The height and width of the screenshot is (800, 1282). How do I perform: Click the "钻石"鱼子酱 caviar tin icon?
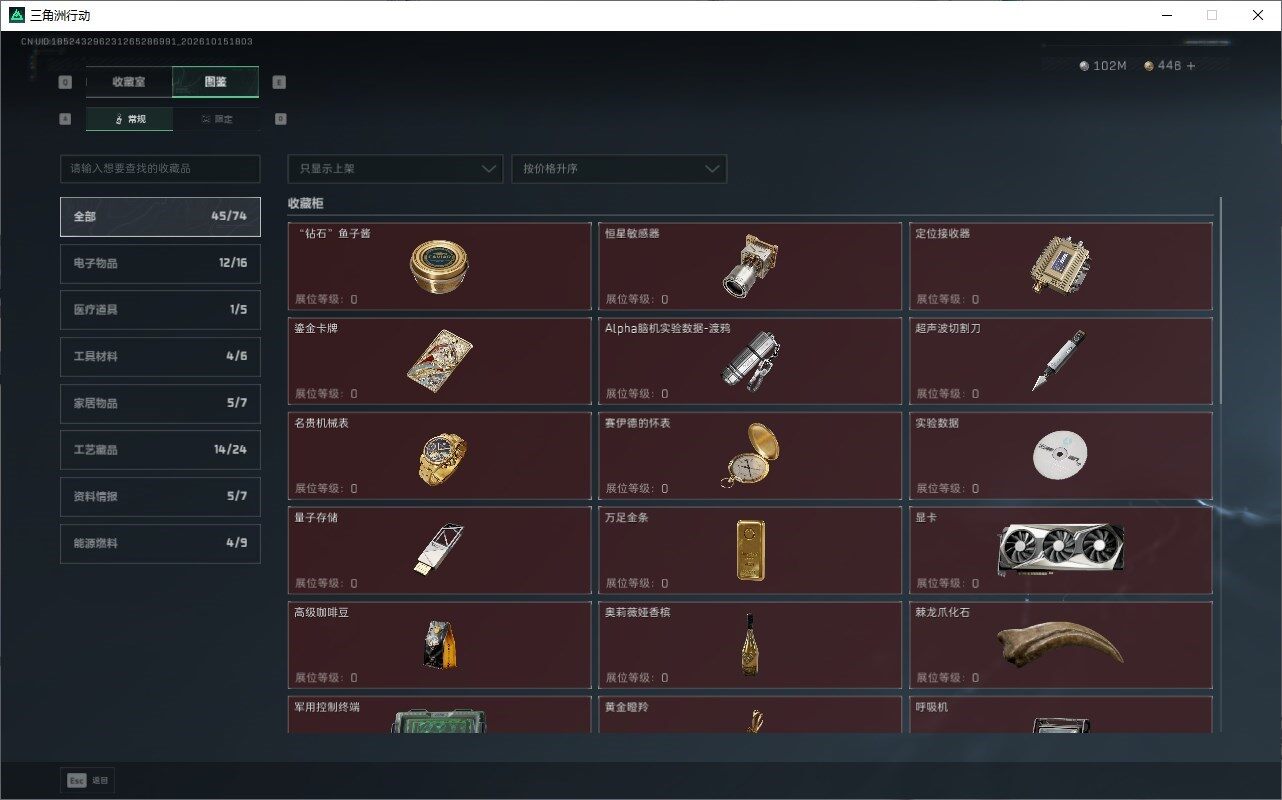coord(439,265)
